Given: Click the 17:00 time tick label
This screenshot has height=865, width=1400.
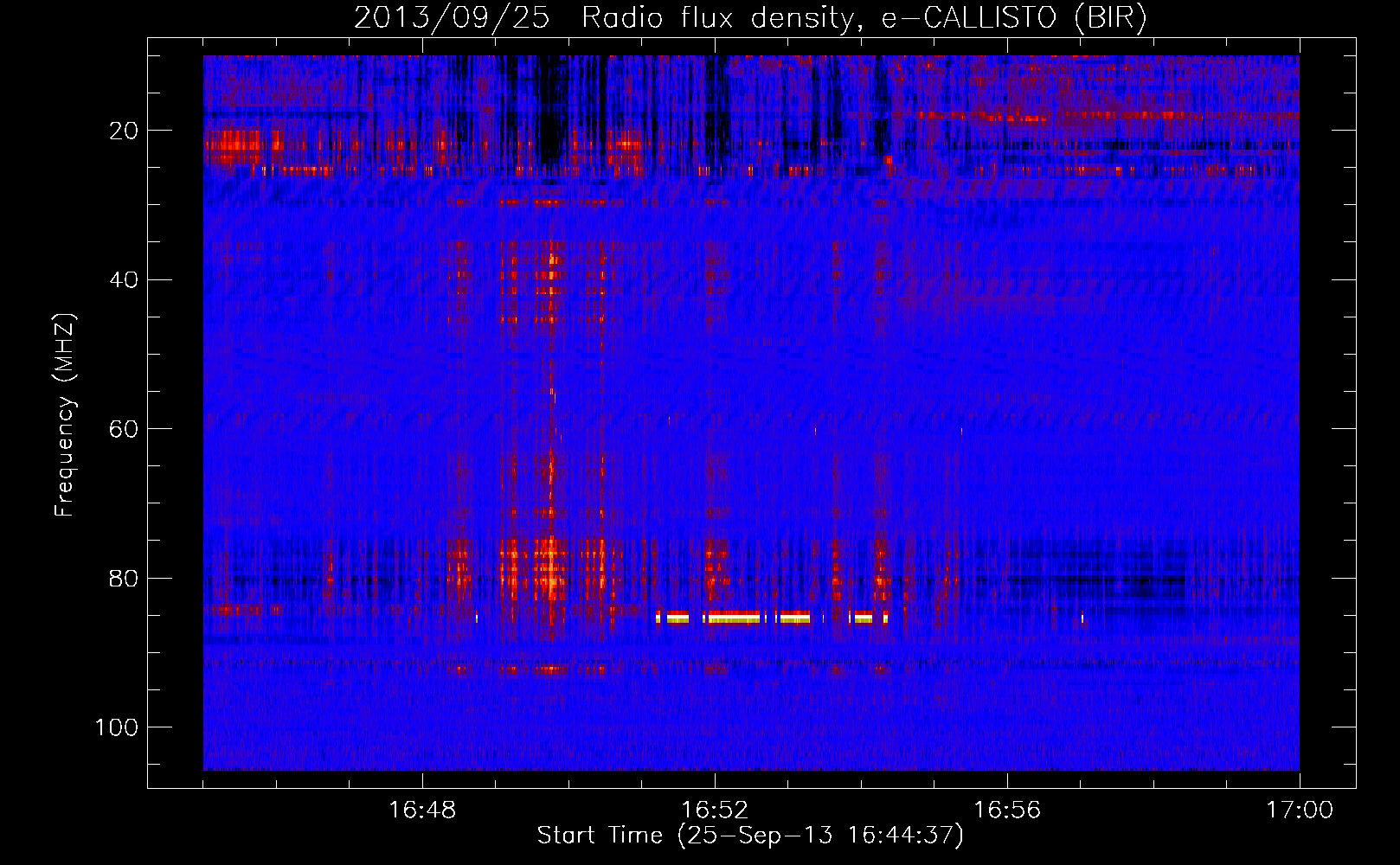Looking at the screenshot, I should tap(1300, 811).
